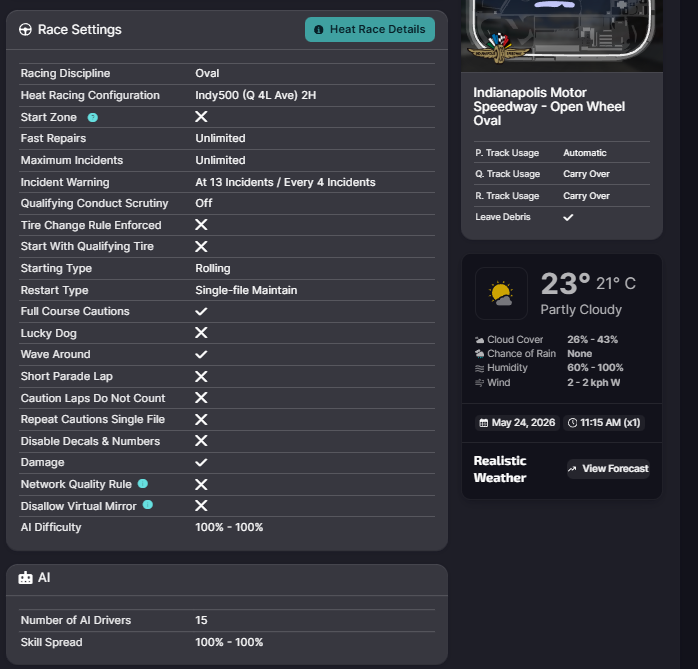Viewport: 698px width, 669px height.
Task: Click the 'Indy500 (Q 4L Ave) 2H' value
Action: (x=256, y=95)
